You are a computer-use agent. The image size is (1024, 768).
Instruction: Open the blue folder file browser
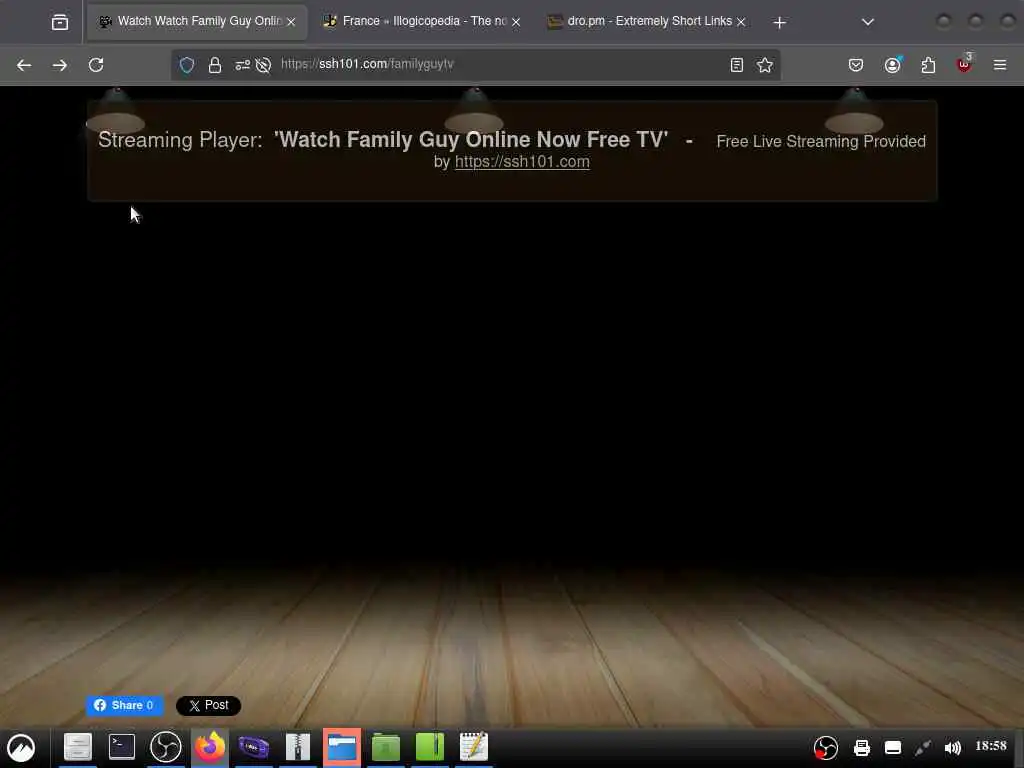click(x=342, y=747)
